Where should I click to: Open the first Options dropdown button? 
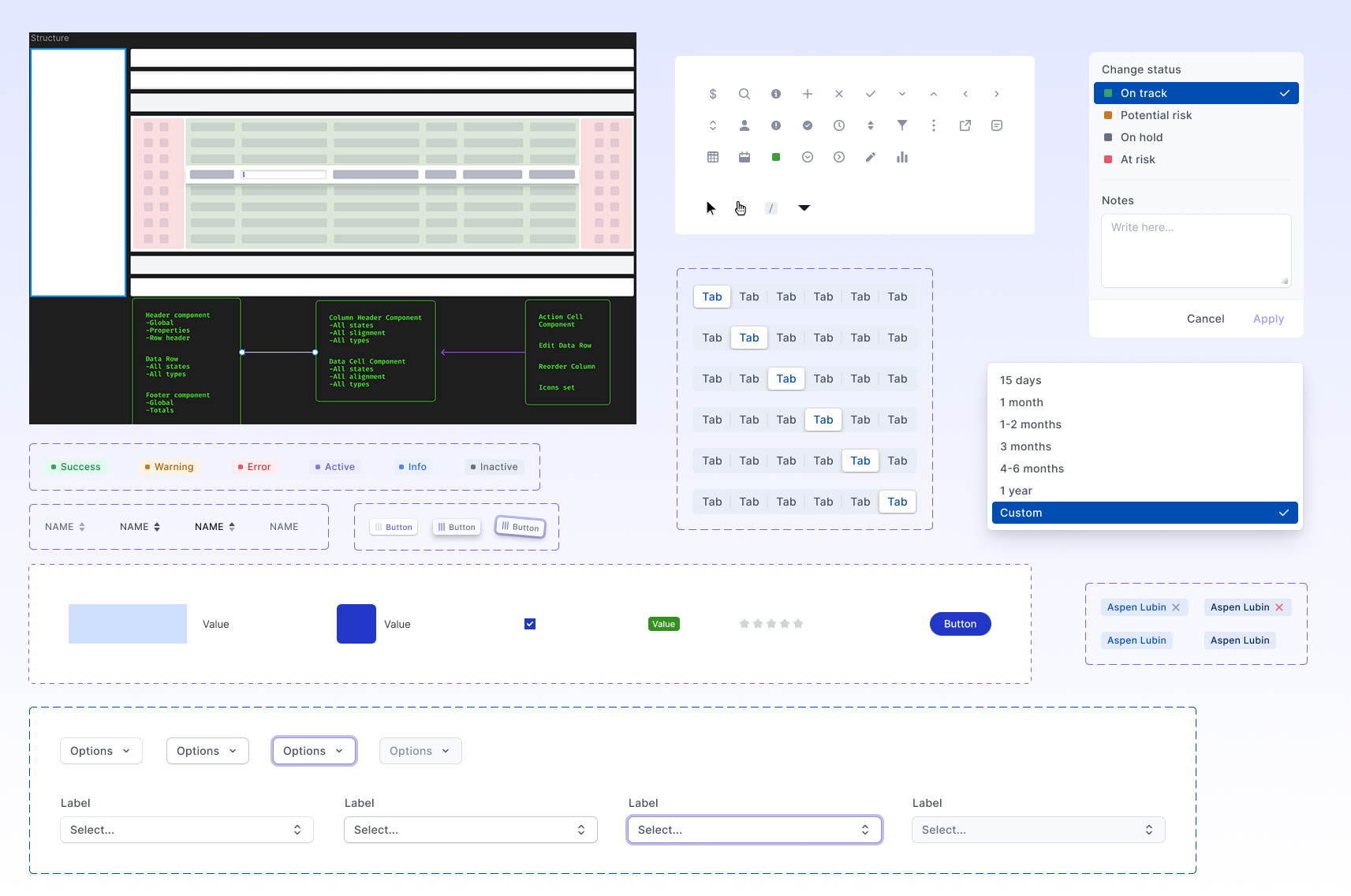pyautogui.click(x=101, y=751)
